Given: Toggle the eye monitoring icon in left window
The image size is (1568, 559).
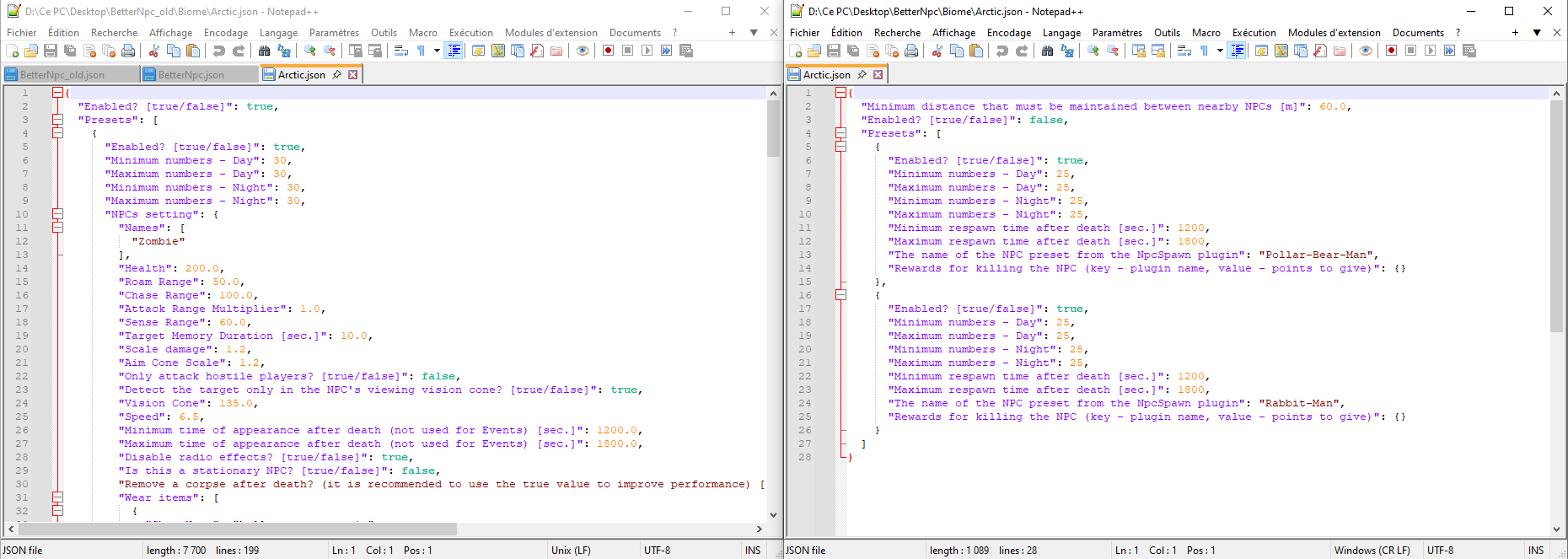Looking at the screenshot, I should 583,51.
